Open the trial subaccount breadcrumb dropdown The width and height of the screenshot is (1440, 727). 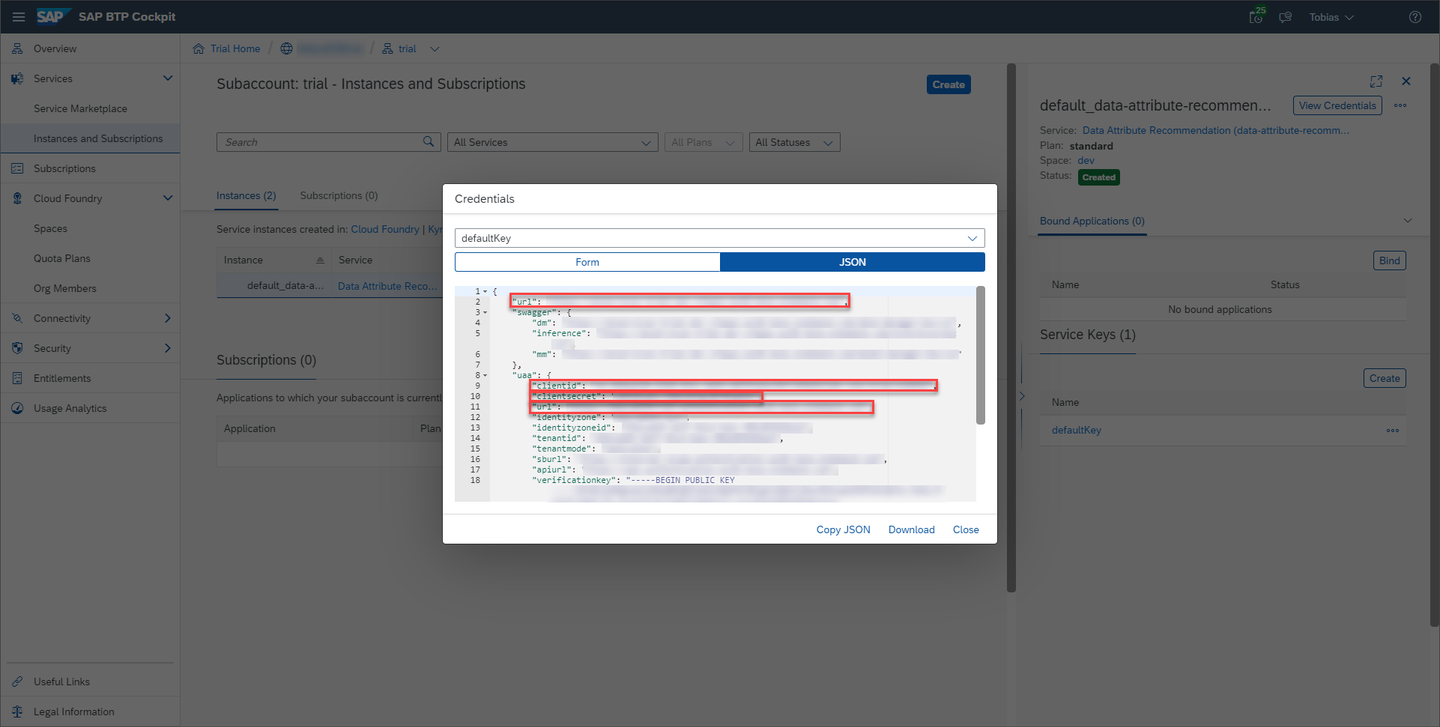pos(434,49)
